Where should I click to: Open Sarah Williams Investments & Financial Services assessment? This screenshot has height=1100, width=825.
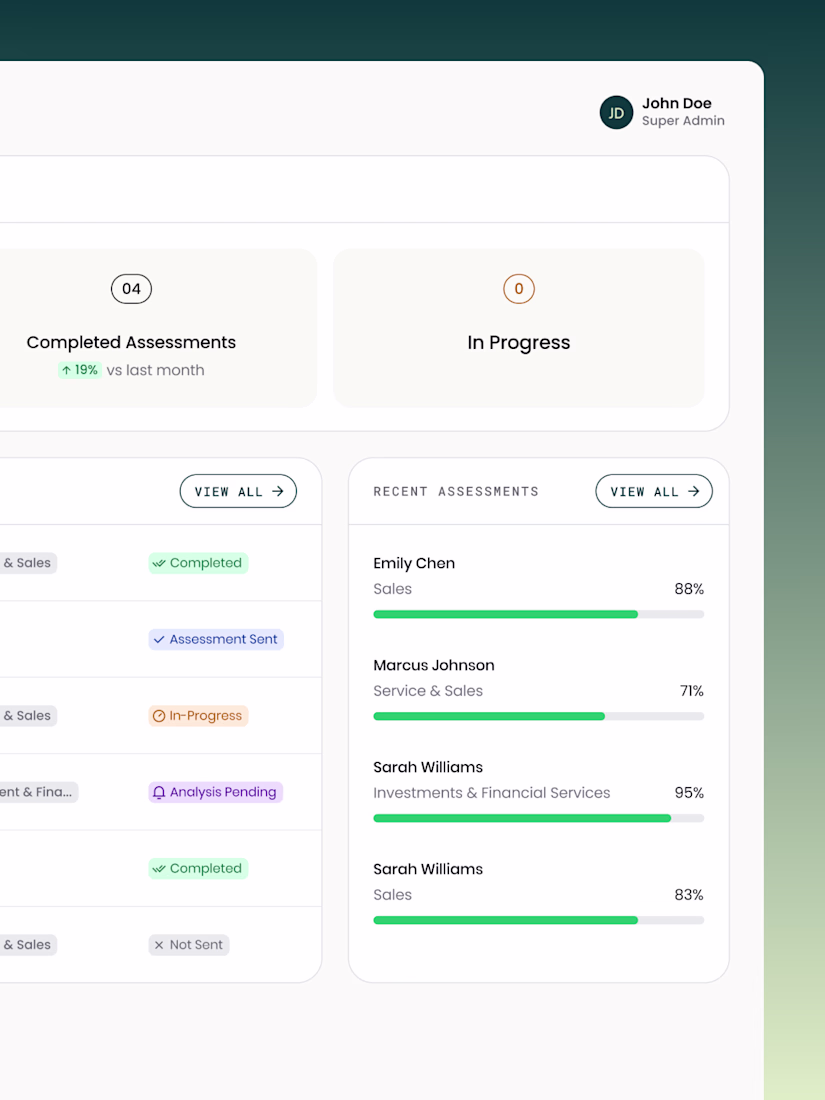click(538, 793)
